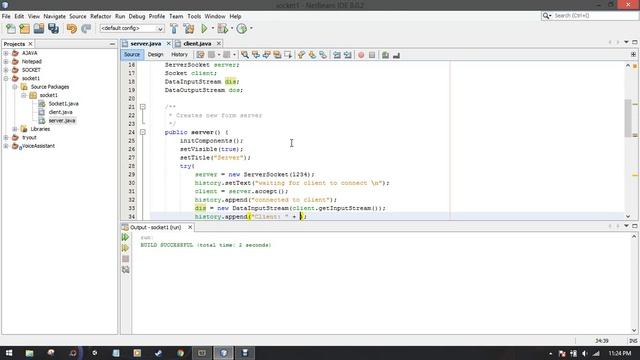The width and height of the screenshot is (640, 360).
Task: Click in the Search (Ctrl+I) field
Action: coord(595,16)
